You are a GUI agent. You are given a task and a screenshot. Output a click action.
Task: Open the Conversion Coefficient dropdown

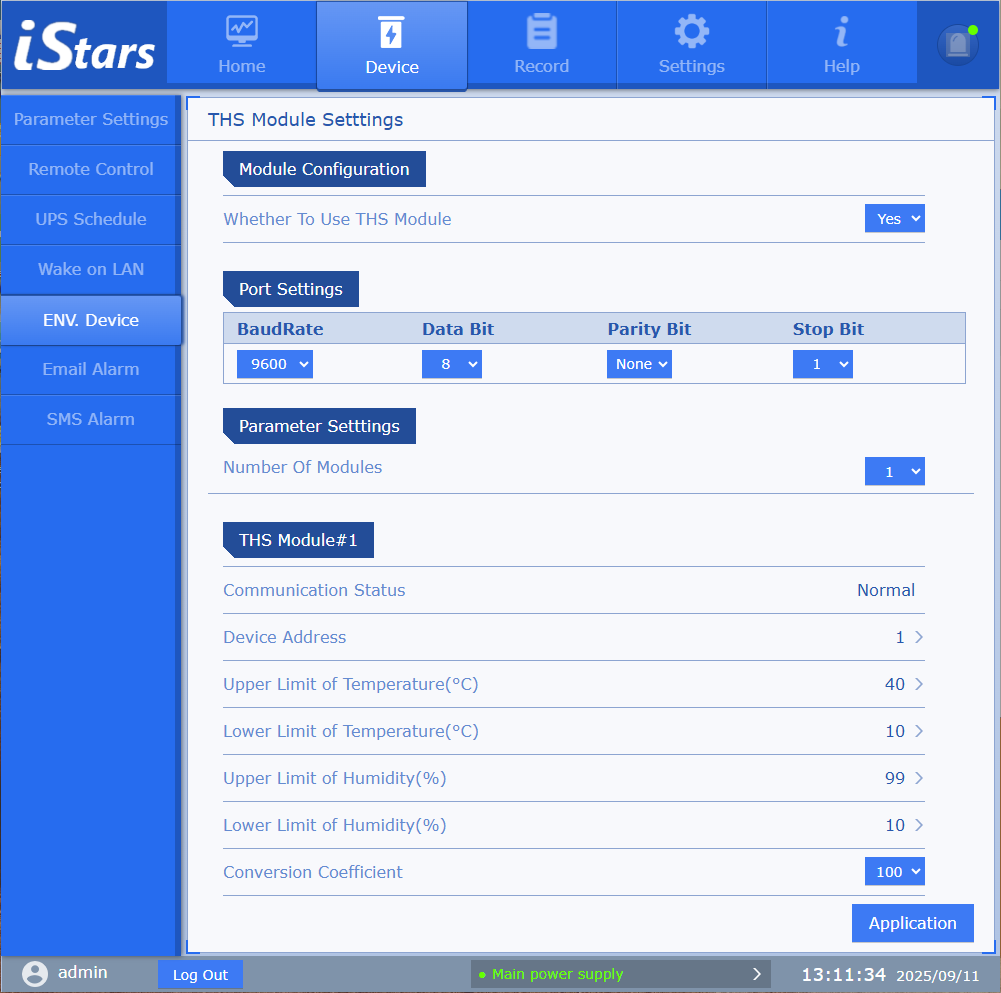pyautogui.click(x=894, y=872)
